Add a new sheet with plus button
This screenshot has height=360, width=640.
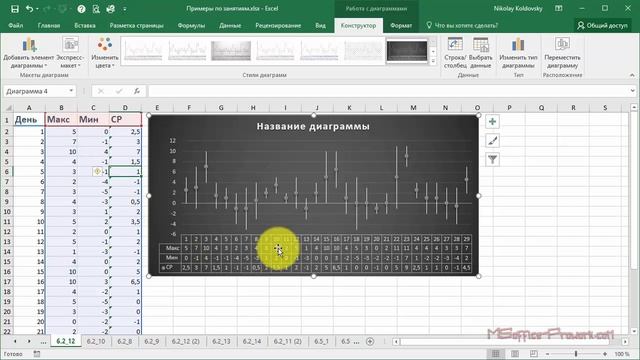click(x=370, y=342)
